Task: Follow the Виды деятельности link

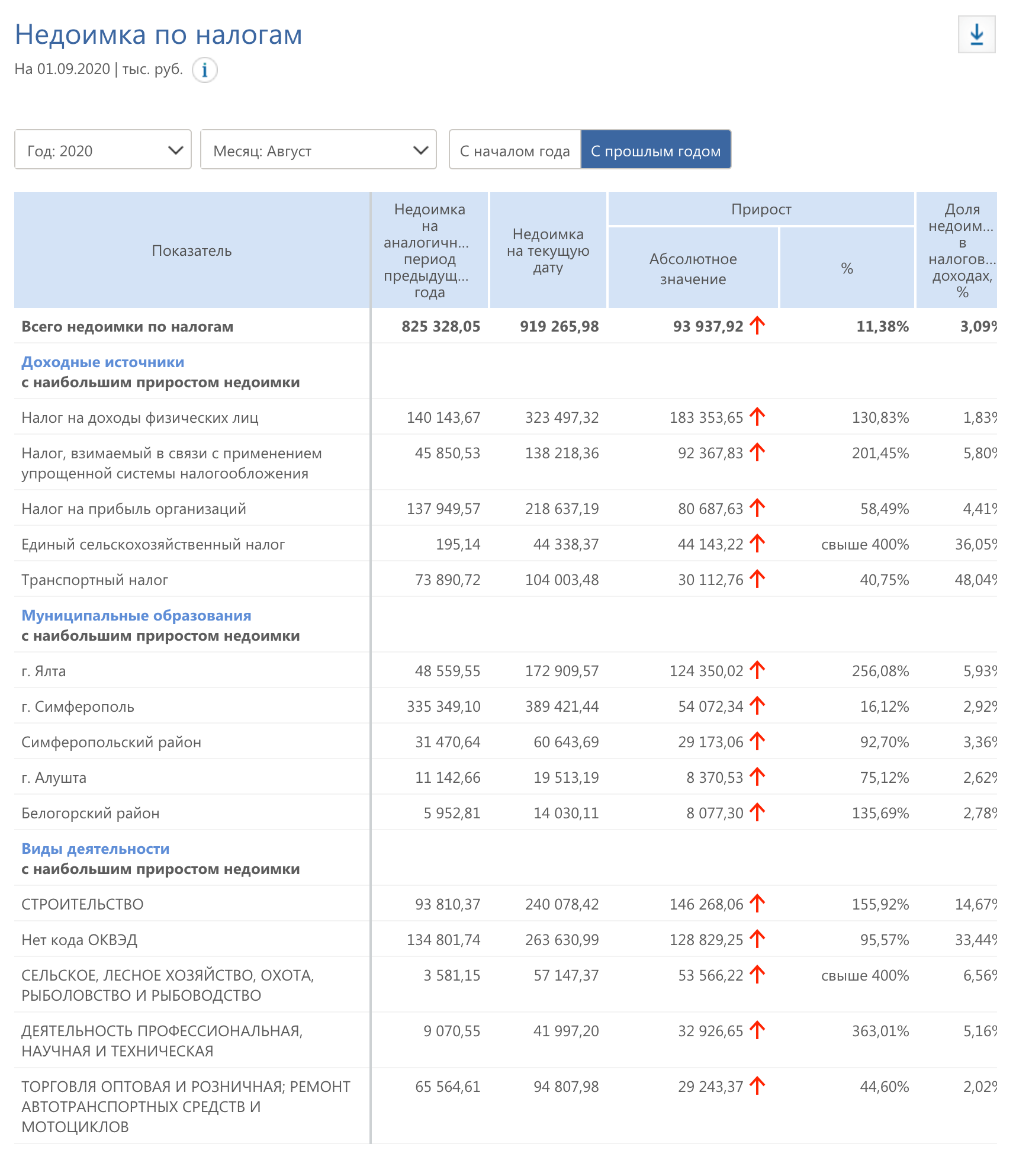Action: [95, 849]
